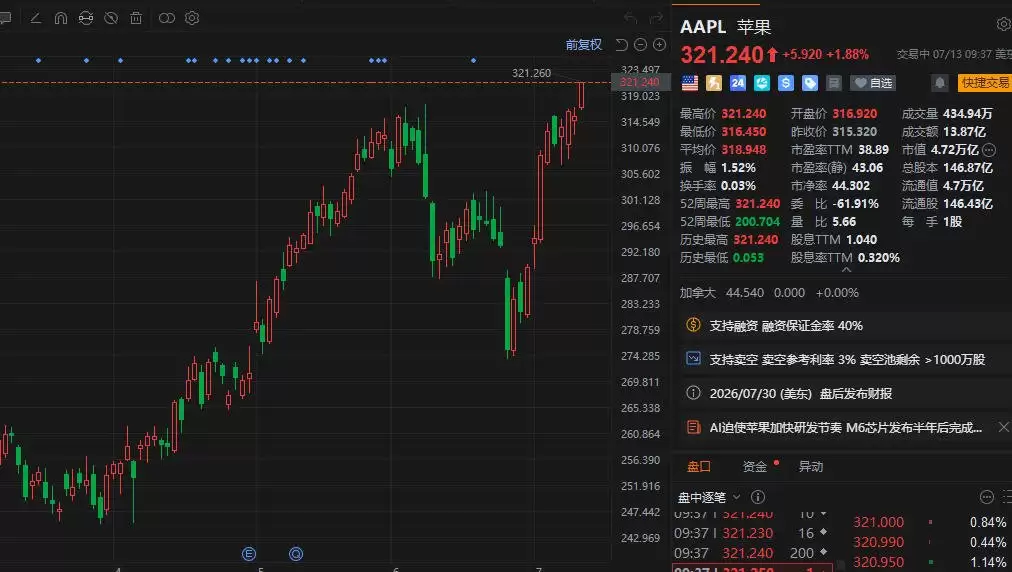Viewport: 1012px width, 572px height.
Task: Click the 历史最低 0.053 value
Action: (749, 258)
